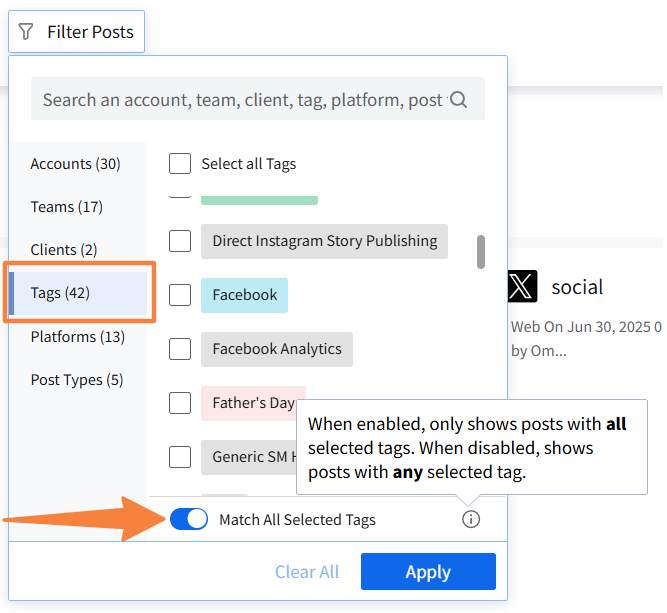This screenshot has height=613, width=667.
Task: Open the Filter Posts dropdown
Action: click(x=77, y=32)
